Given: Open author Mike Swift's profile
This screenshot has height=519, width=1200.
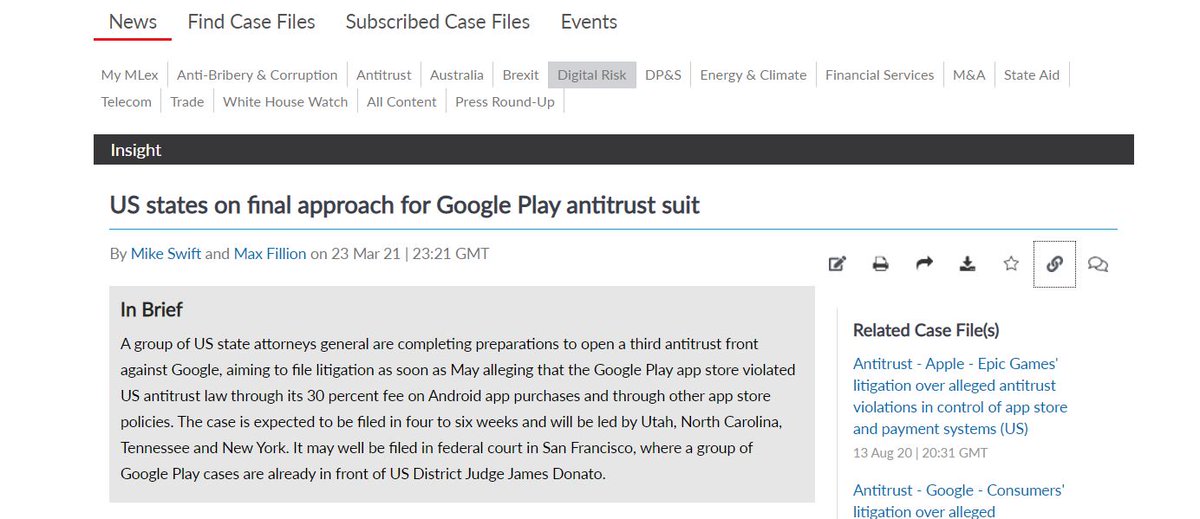Looking at the screenshot, I should (x=165, y=254).
